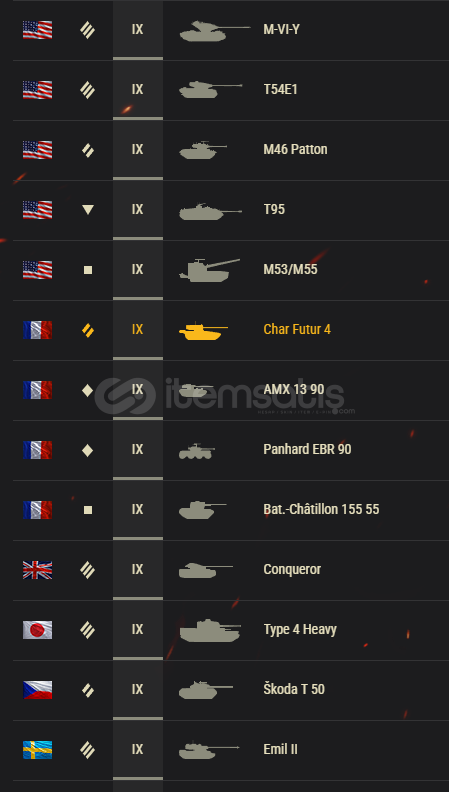Image resolution: width=449 pixels, height=792 pixels.
Task: Click the Swedish flag next to Emil II
Action: click(x=37, y=750)
